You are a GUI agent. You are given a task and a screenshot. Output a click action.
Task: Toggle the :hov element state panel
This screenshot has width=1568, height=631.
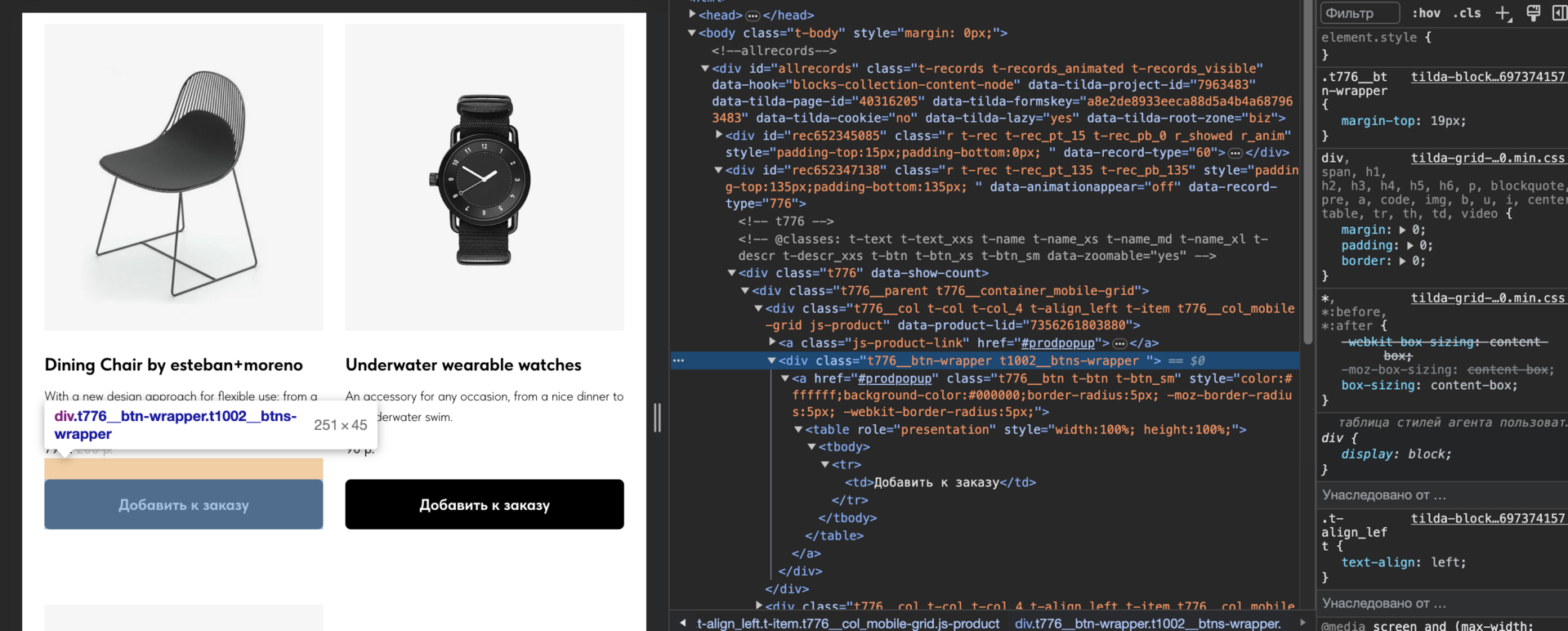click(1427, 13)
